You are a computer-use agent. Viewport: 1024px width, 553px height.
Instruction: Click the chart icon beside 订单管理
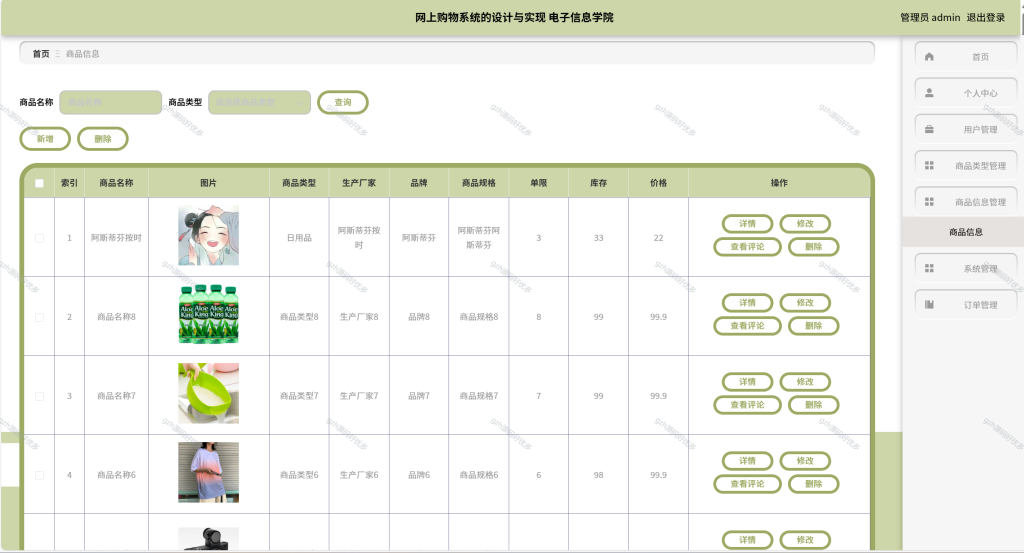(929, 304)
